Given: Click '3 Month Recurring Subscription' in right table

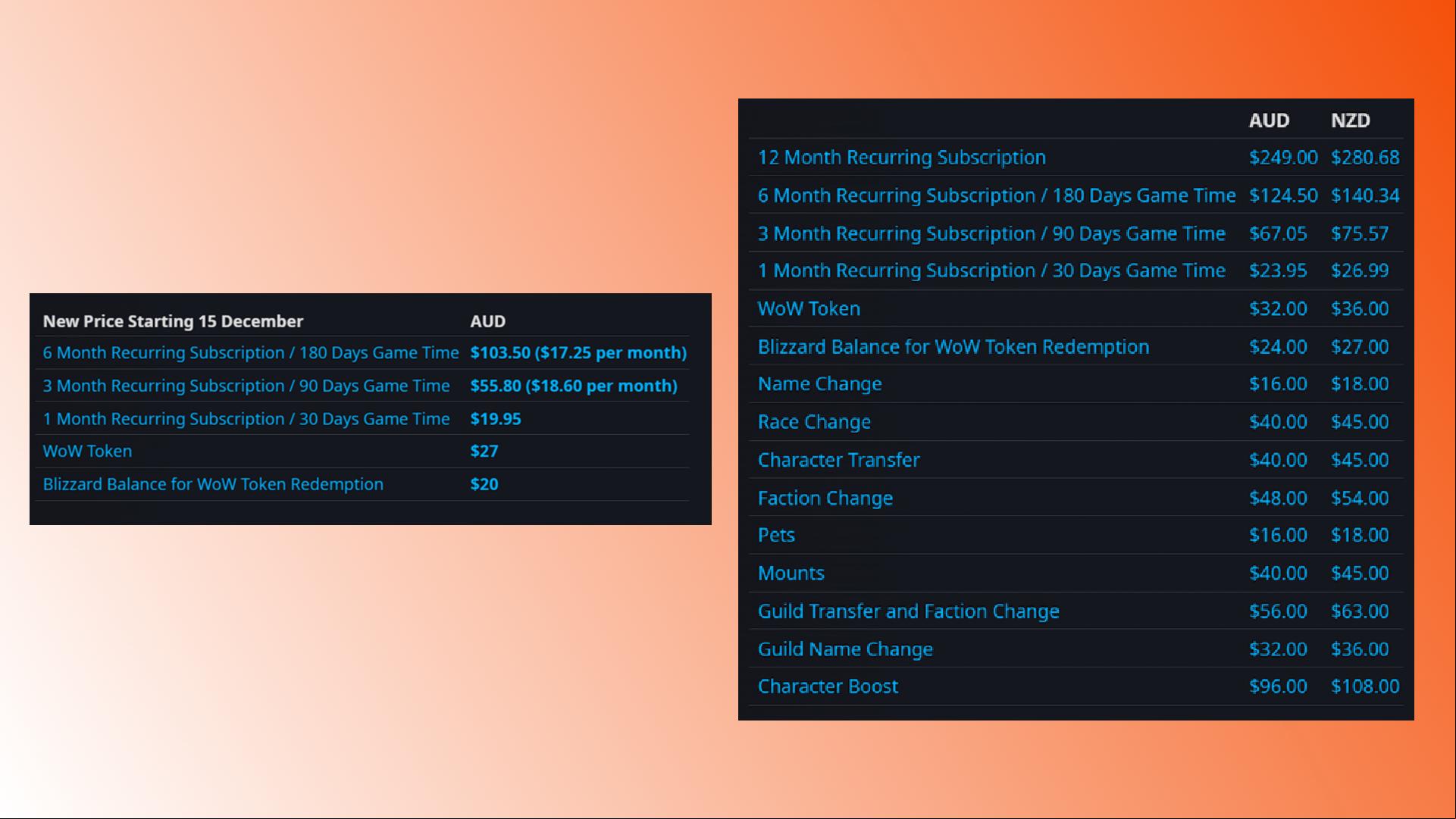Looking at the screenshot, I should pyautogui.click(x=991, y=233).
